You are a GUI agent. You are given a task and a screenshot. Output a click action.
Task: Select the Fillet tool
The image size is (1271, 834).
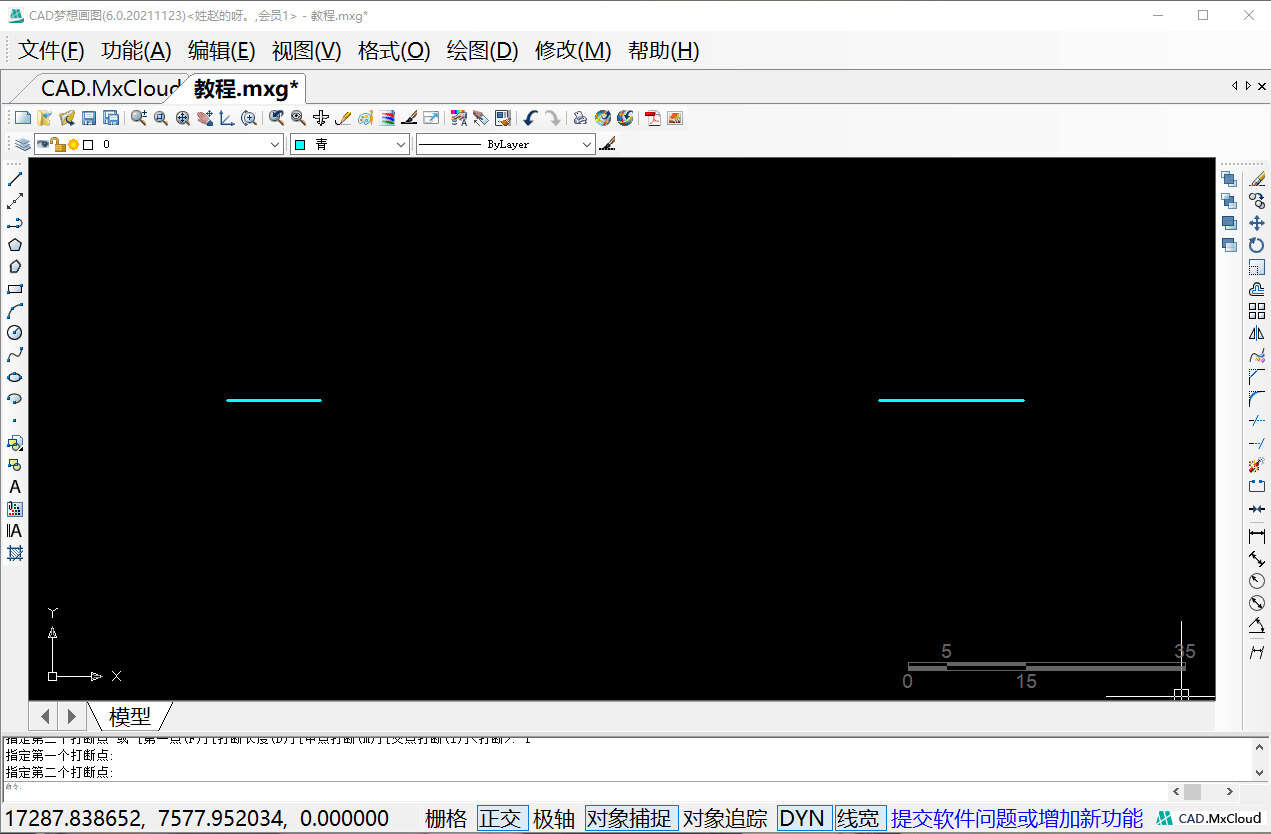[x=1257, y=399]
